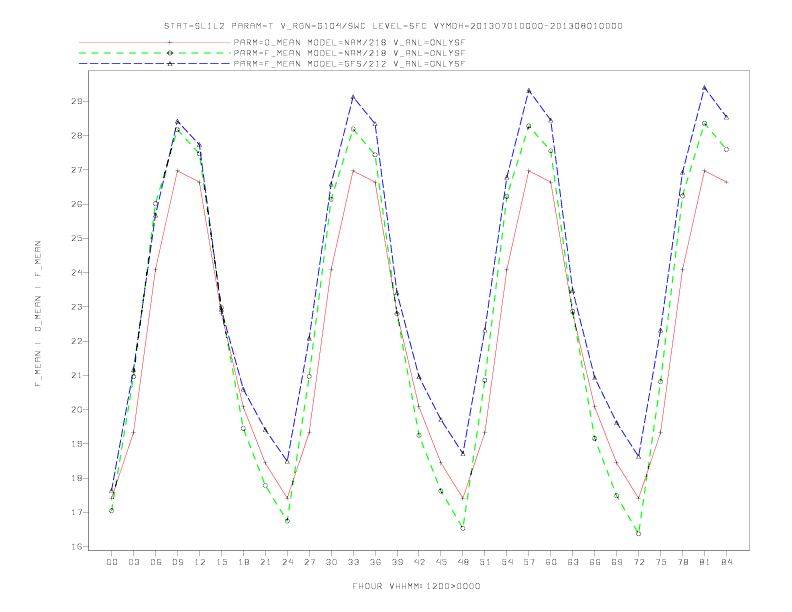Click the chart title line starting STAT=SL1L2
The width and height of the screenshot is (792, 612).
click(393, 26)
